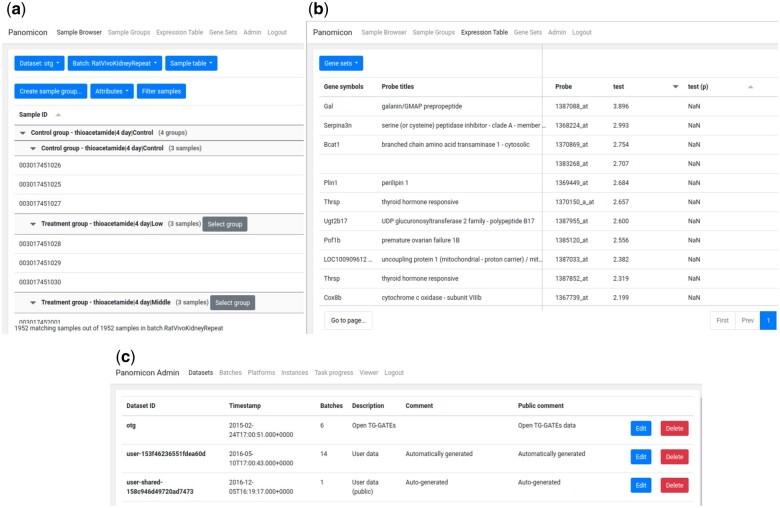Open Datasets tab in Panomicon Admin
This screenshot has width=780, height=508.
coord(200,373)
